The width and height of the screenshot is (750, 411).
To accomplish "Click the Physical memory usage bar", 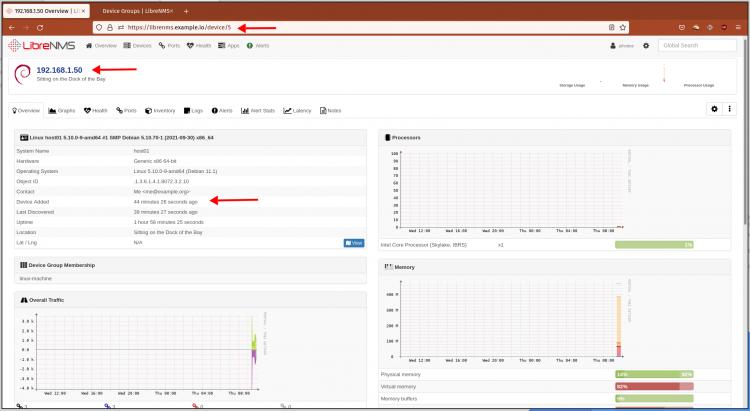I will [x=654, y=374].
